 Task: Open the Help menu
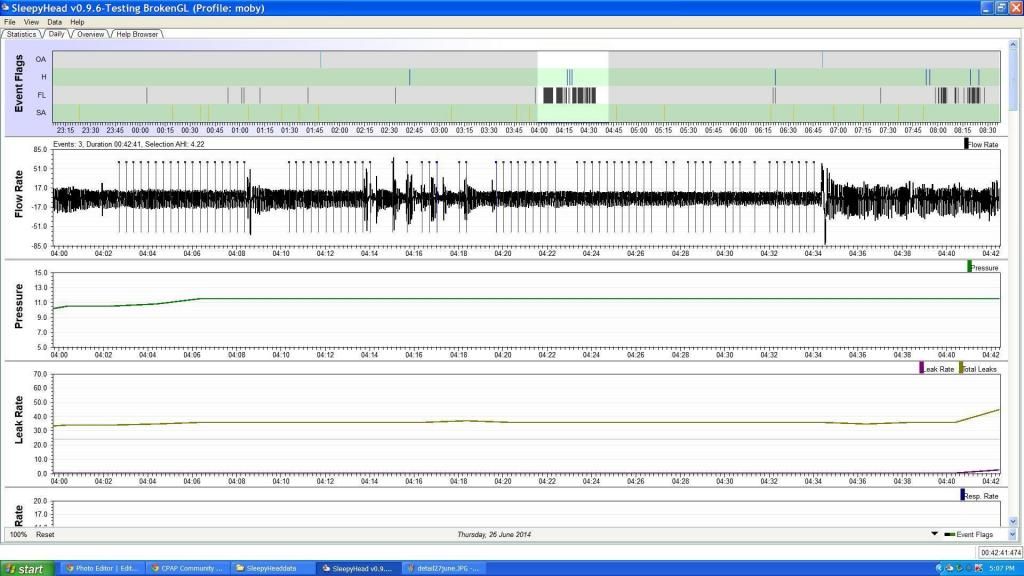point(77,22)
